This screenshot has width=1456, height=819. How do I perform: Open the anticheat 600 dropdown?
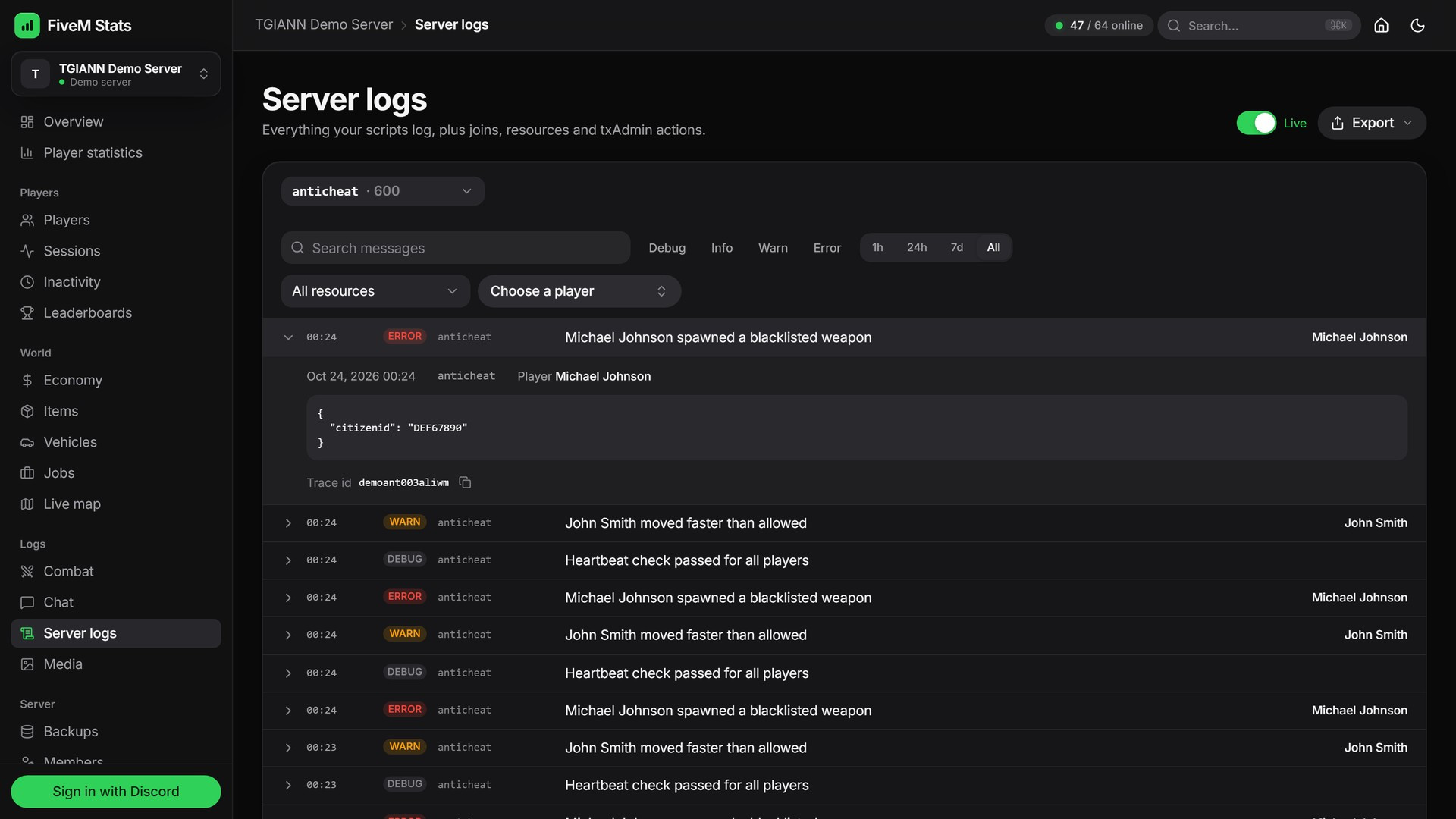tap(382, 191)
